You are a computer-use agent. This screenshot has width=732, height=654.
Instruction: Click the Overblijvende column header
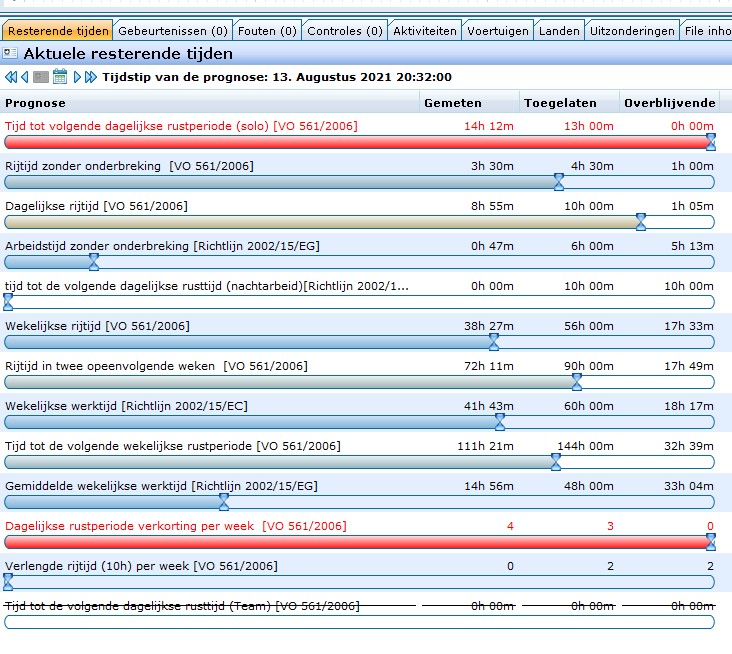[669, 103]
